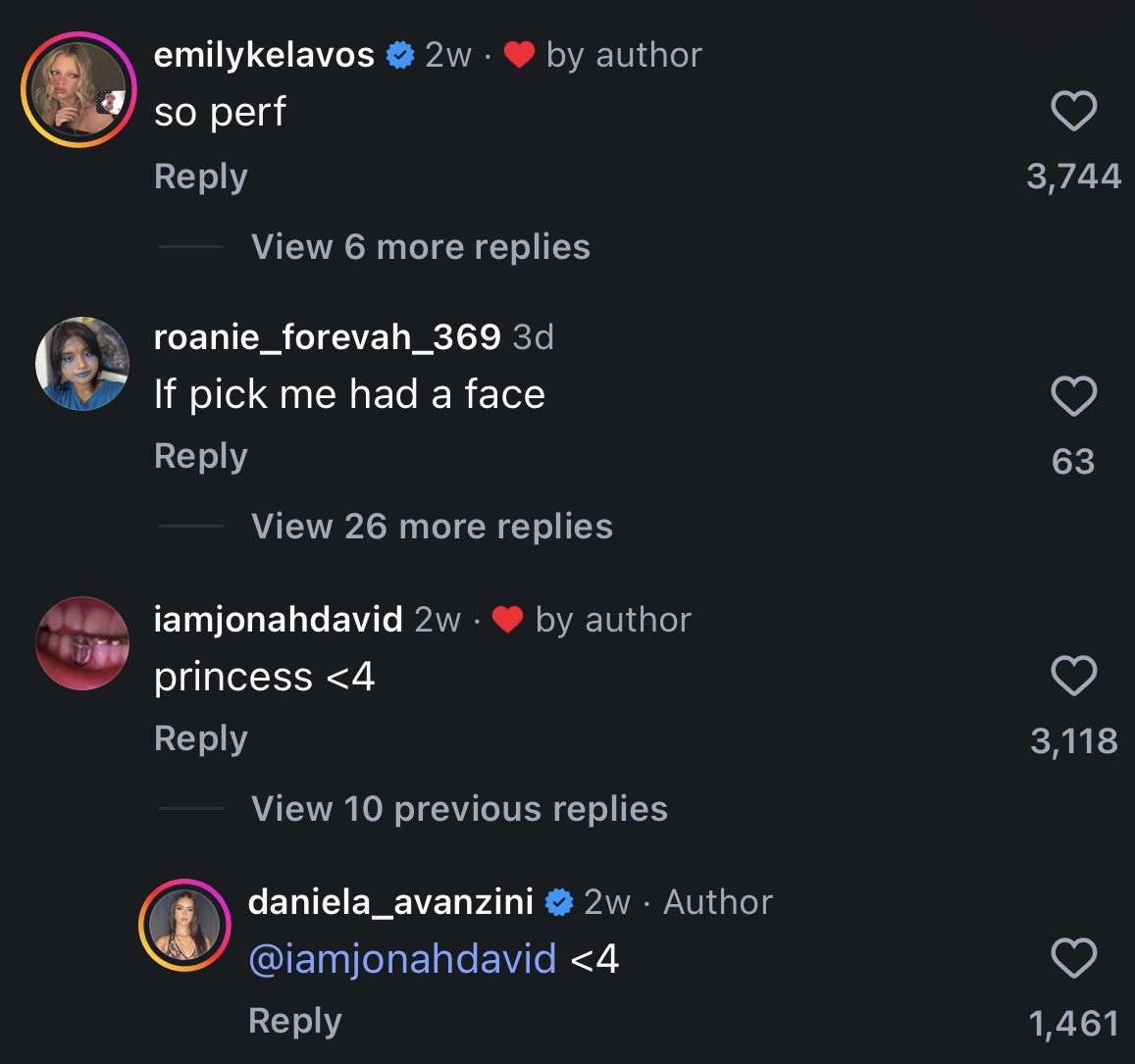Image resolution: width=1135 pixels, height=1064 pixels.
Task: Expand "View 6 more replies"
Action: 421,247
